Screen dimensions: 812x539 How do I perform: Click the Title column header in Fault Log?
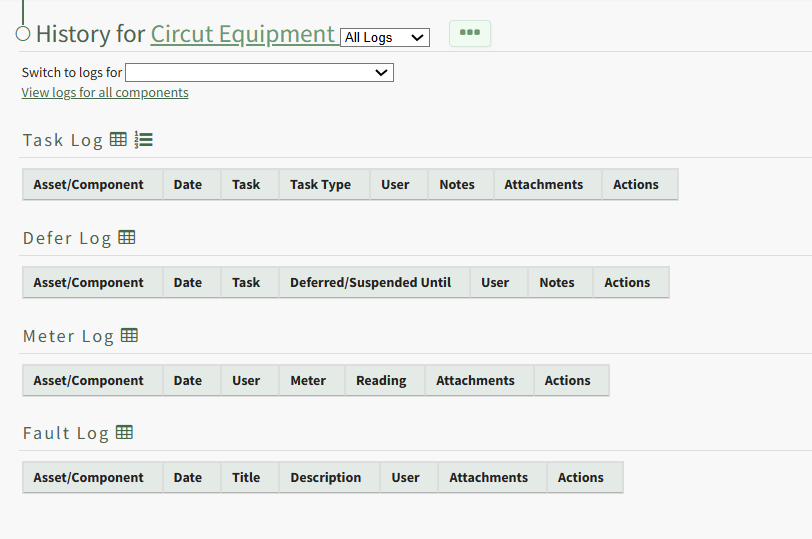[x=246, y=478]
